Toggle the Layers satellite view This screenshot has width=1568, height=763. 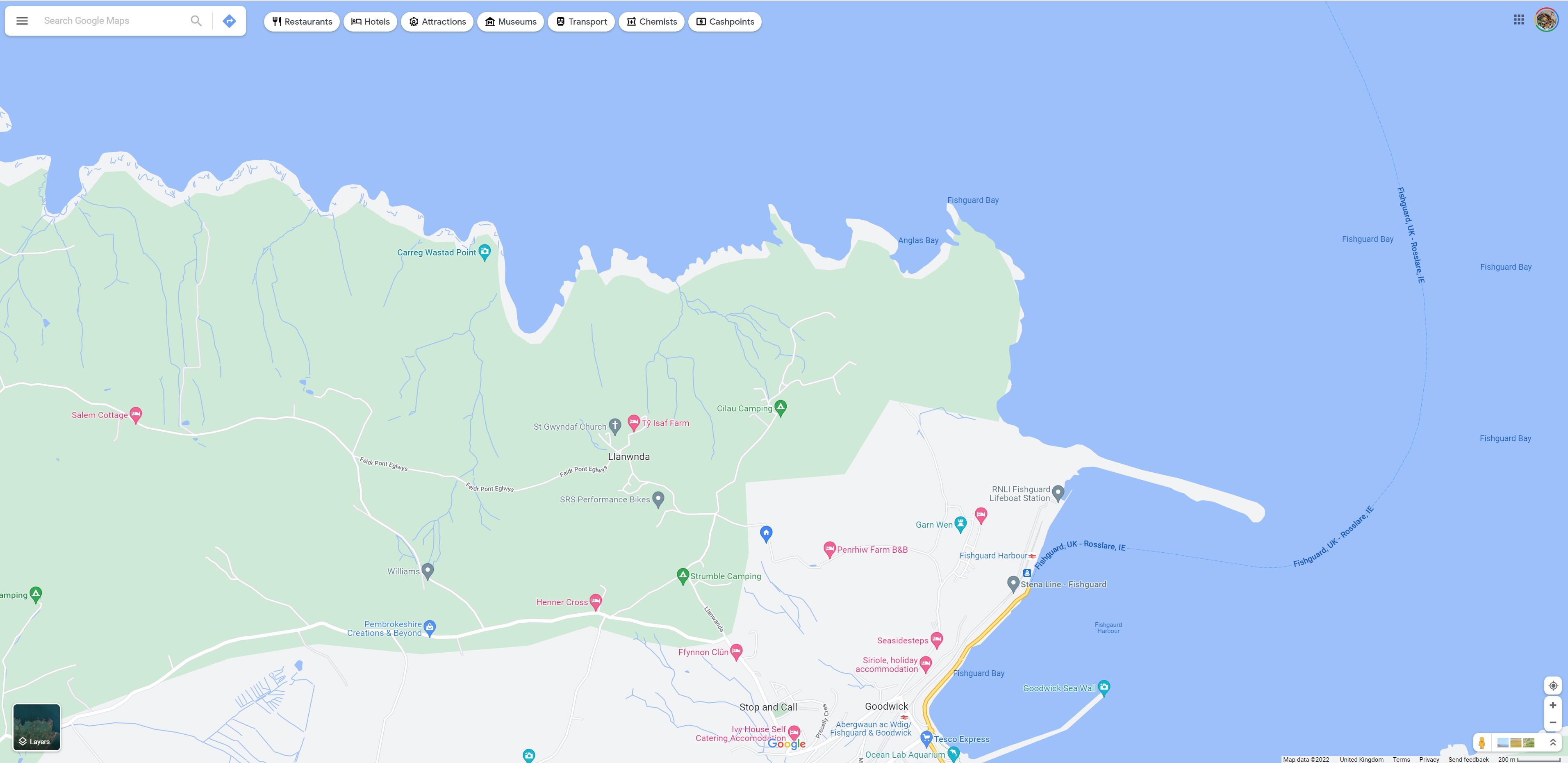[36, 727]
